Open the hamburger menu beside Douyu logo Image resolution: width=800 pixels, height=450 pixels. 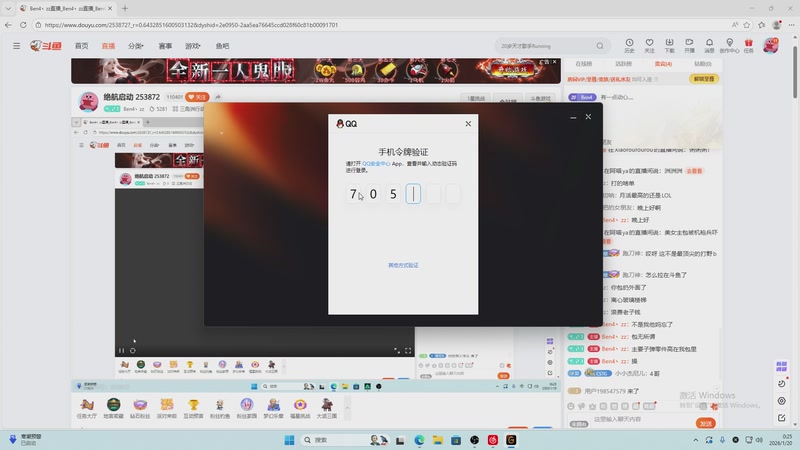(x=16, y=46)
